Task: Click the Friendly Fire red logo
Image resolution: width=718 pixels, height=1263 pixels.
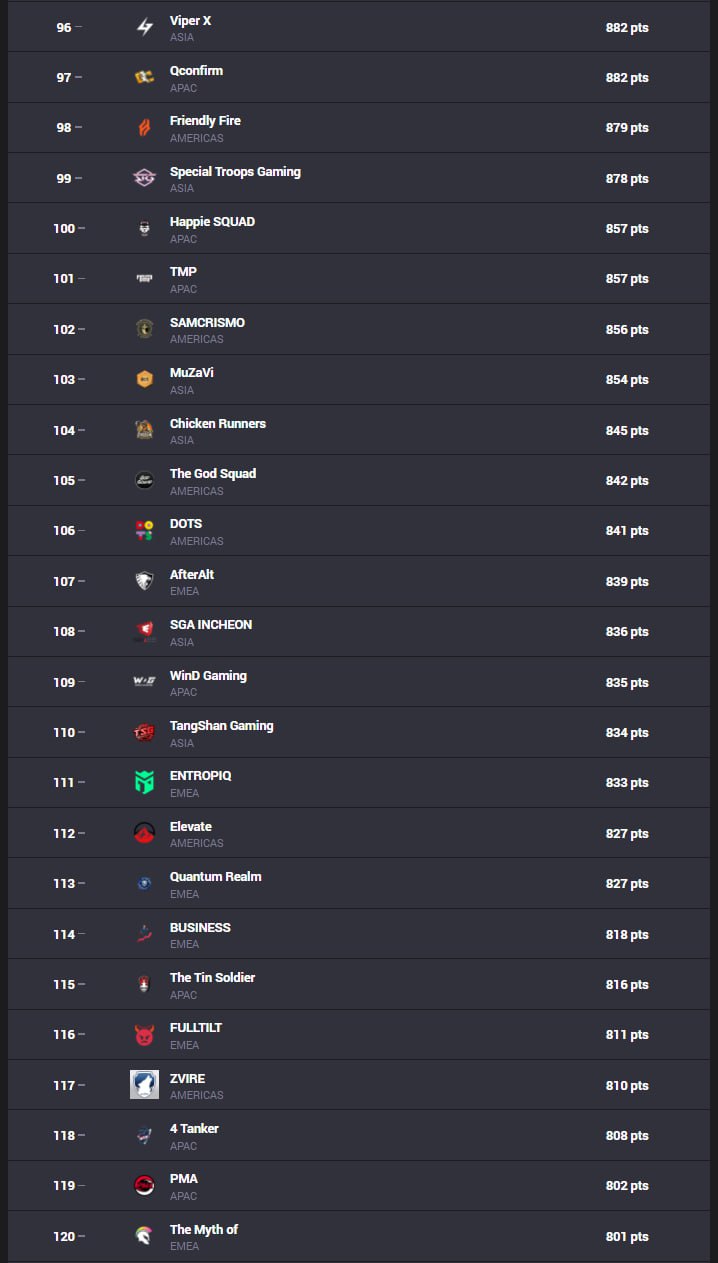Action: (x=144, y=128)
